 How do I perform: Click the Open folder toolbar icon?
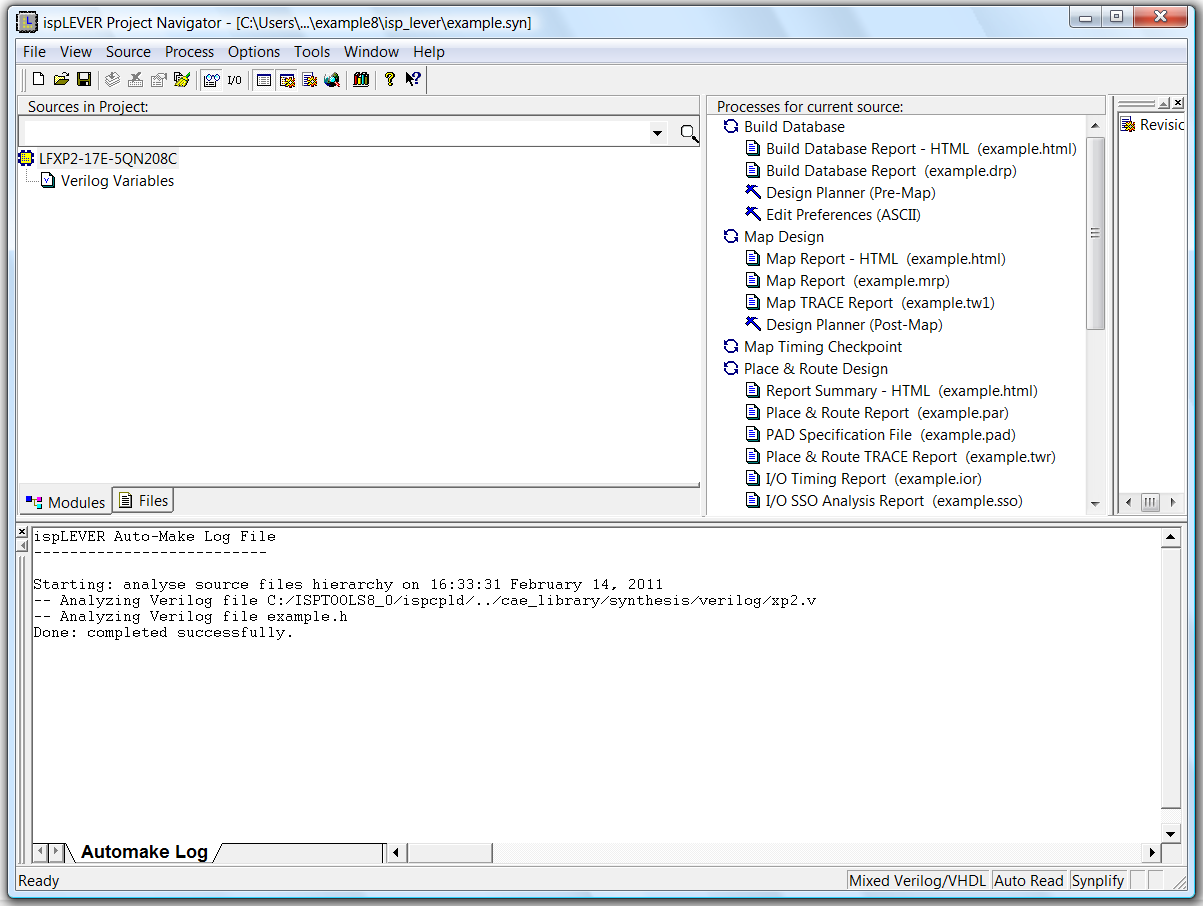[61, 80]
